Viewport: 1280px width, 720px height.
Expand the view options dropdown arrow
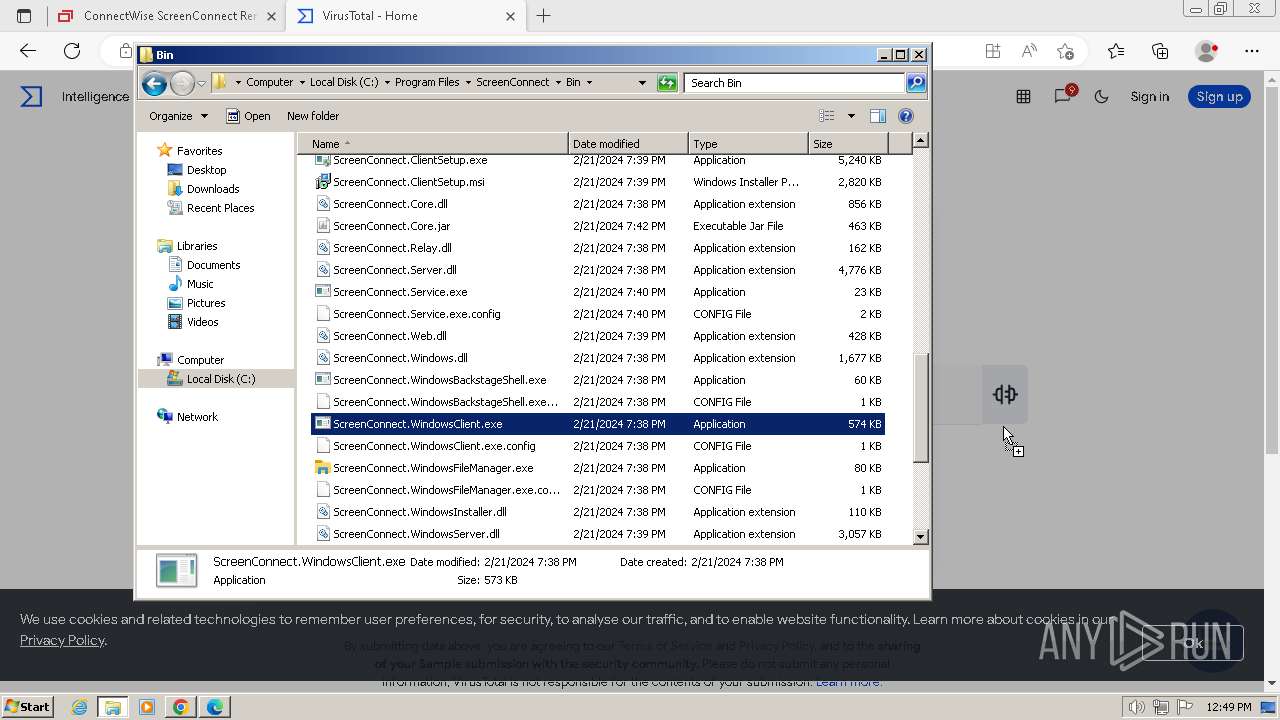851,116
